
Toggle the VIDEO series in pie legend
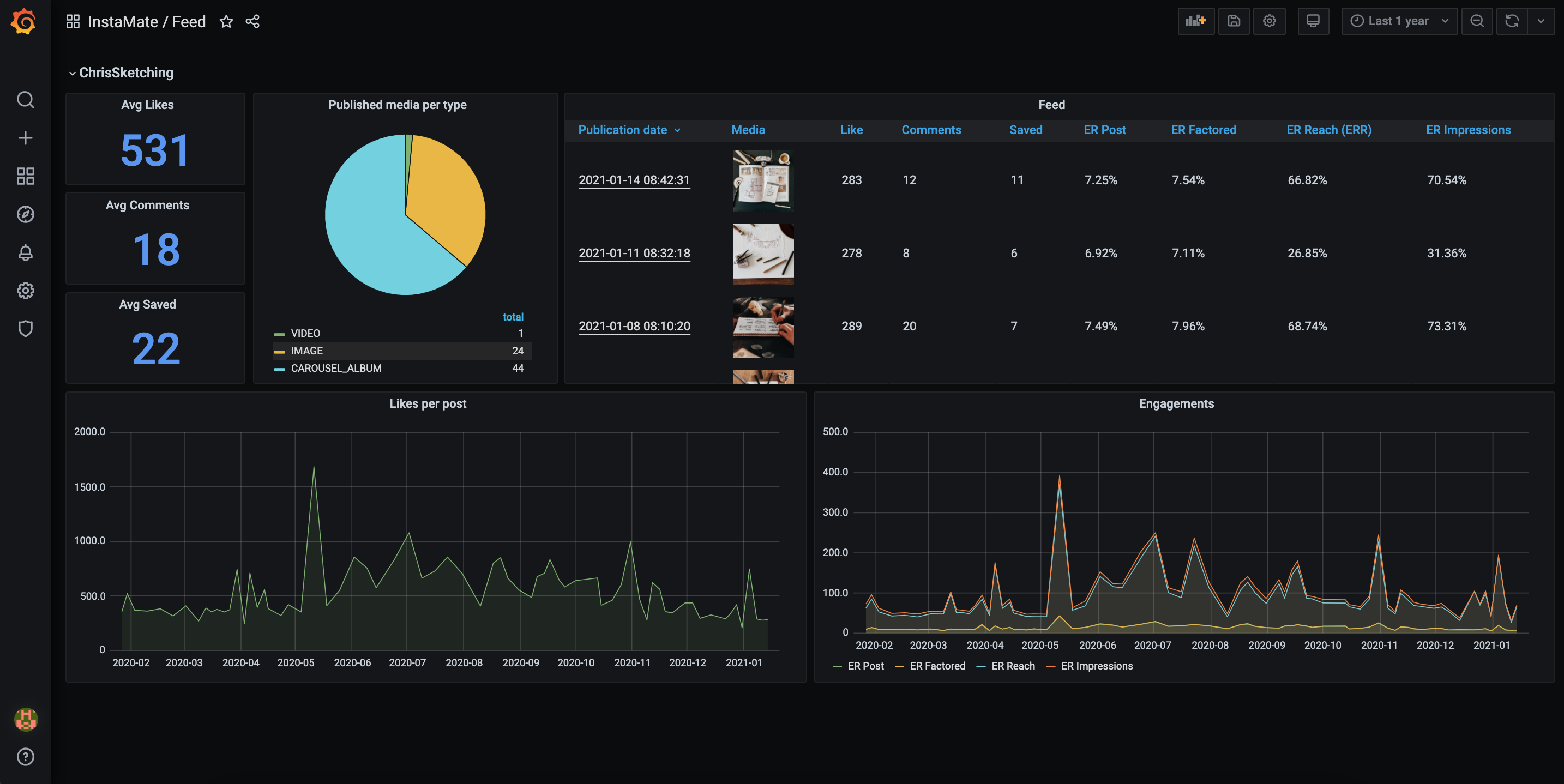[305, 333]
